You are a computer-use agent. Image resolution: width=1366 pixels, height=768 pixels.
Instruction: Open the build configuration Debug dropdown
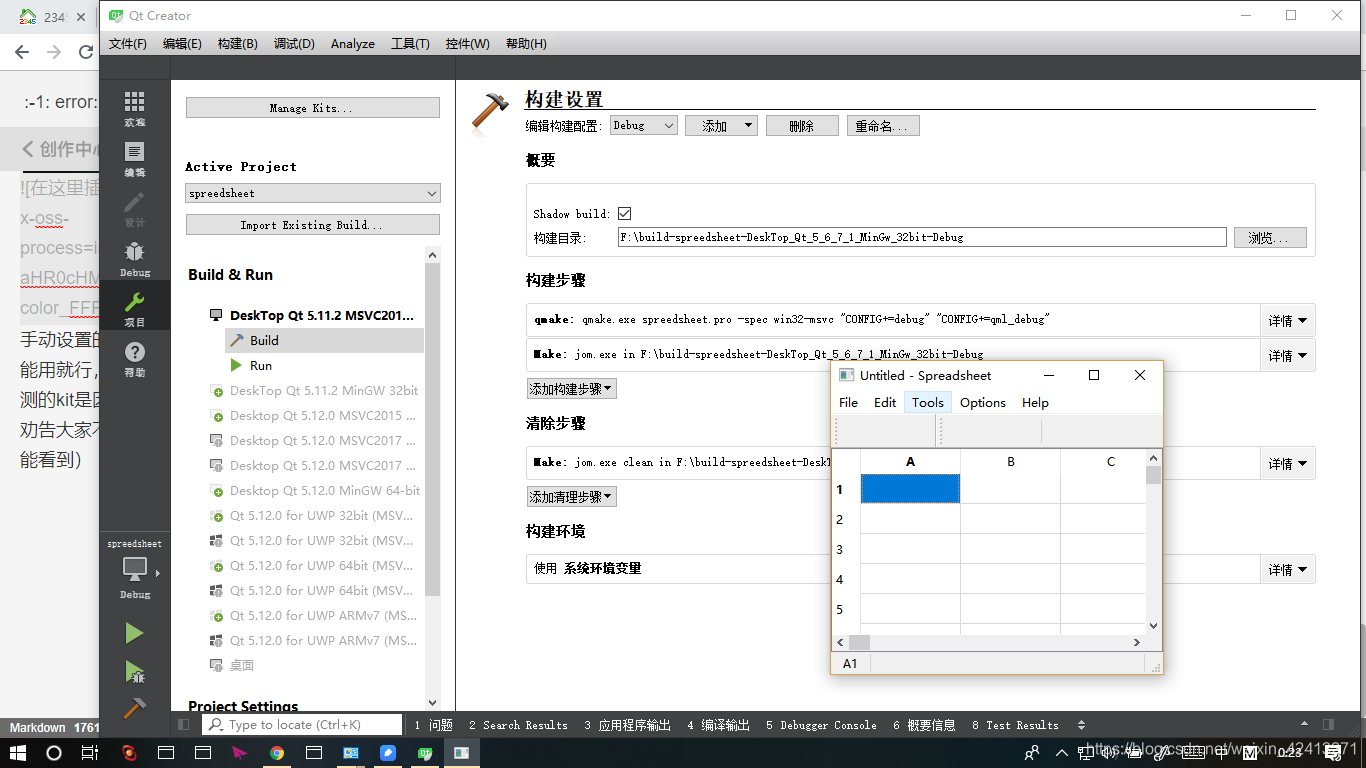pyautogui.click(x=643, y=126)
